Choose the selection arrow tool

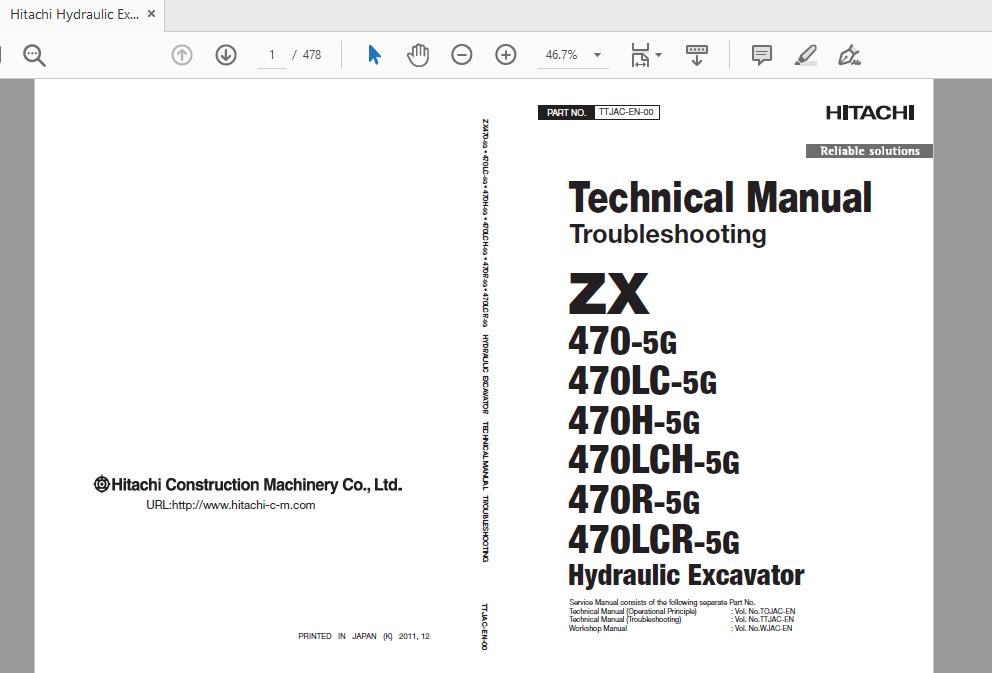pyautogui.click(x=375, y=55)
